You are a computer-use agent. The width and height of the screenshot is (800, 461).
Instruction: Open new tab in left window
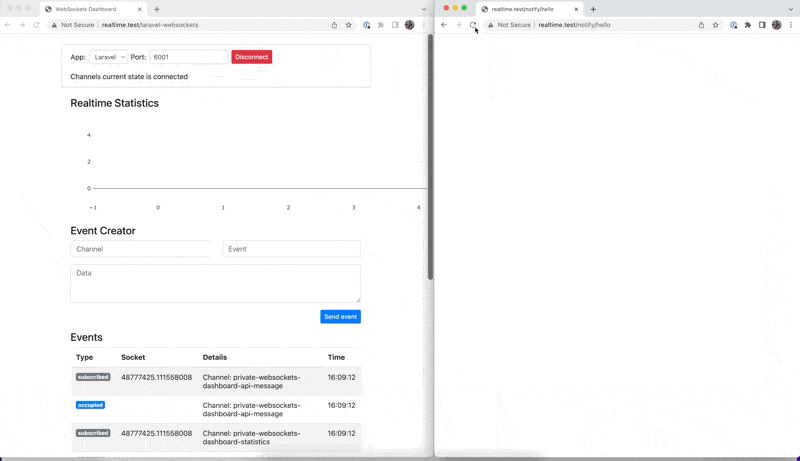157,9
